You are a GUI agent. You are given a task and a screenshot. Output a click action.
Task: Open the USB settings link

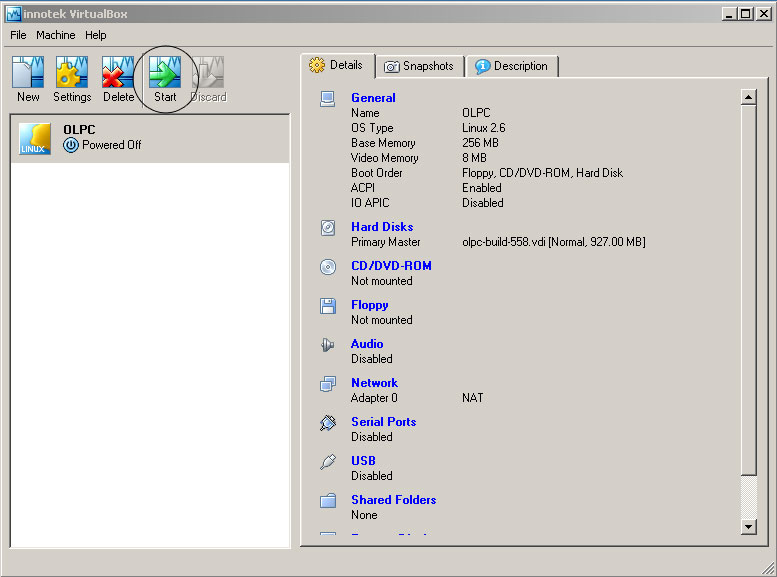click(x=363, y=461)
